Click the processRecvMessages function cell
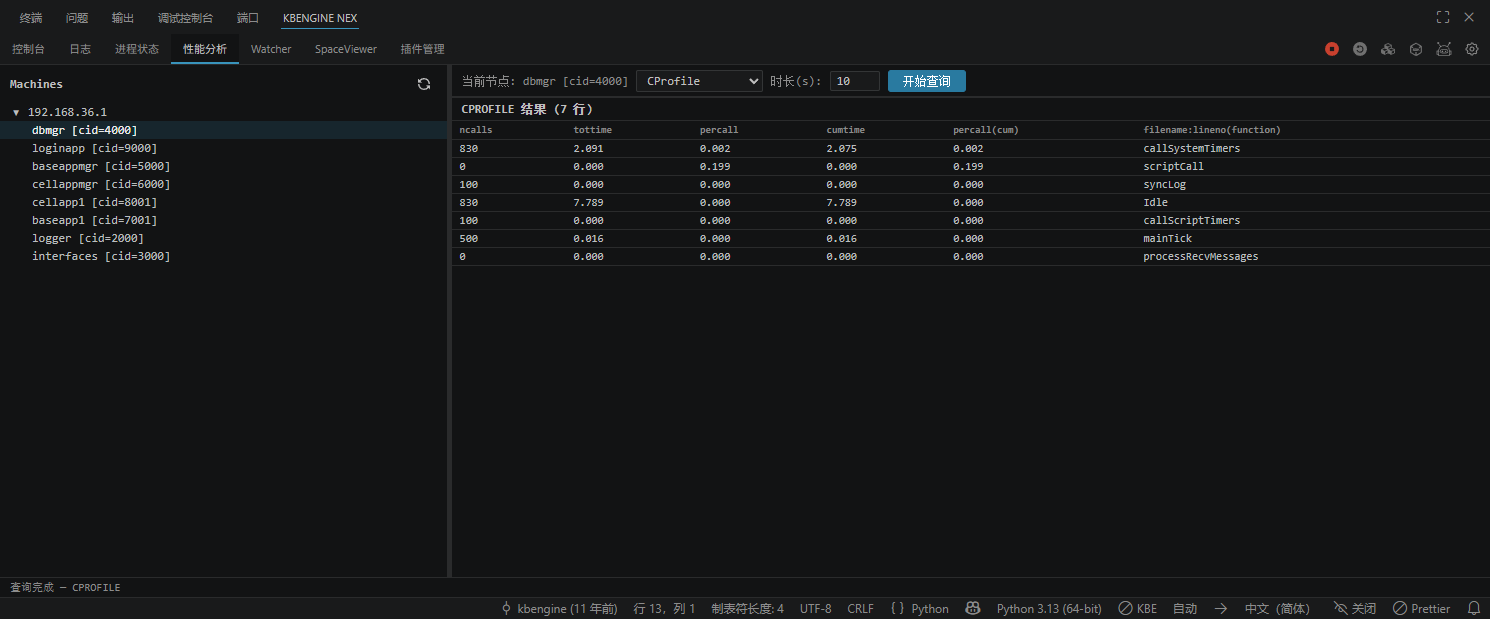1490x619 pixels. tap(1200, 256)
